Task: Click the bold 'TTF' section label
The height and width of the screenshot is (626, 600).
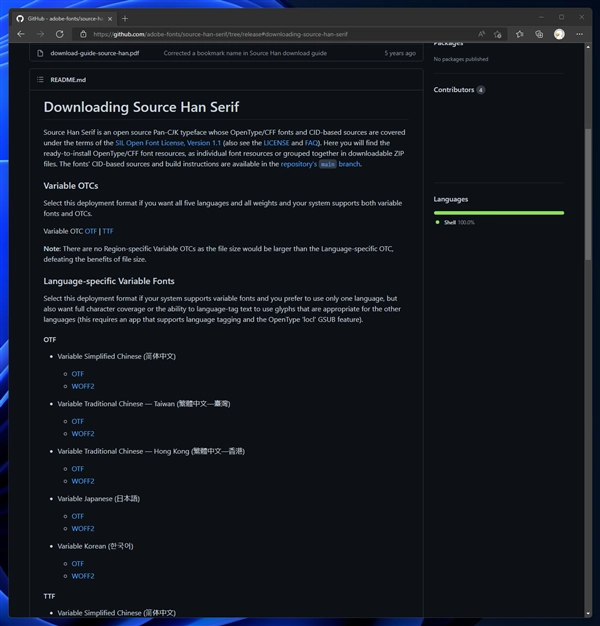Action: pyautogui.click(x=49, y=596)
